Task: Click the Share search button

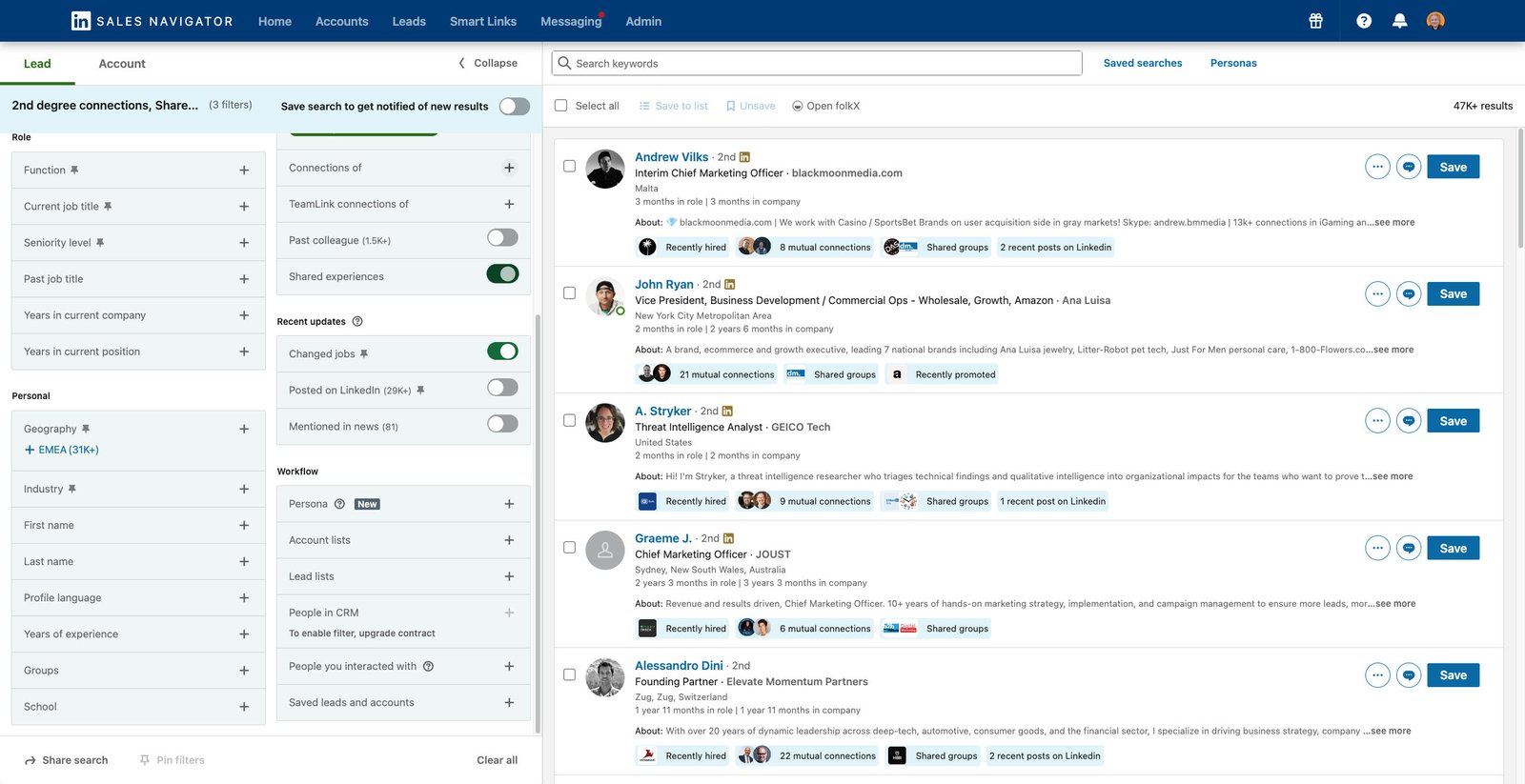Action: (66, 760)
